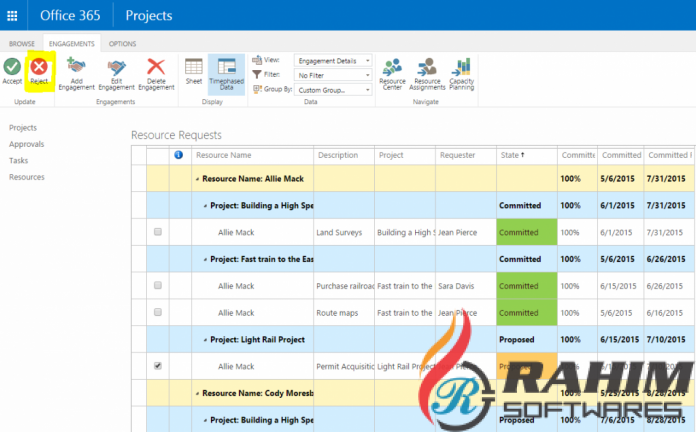Click the Resource Requests heading

176,135
